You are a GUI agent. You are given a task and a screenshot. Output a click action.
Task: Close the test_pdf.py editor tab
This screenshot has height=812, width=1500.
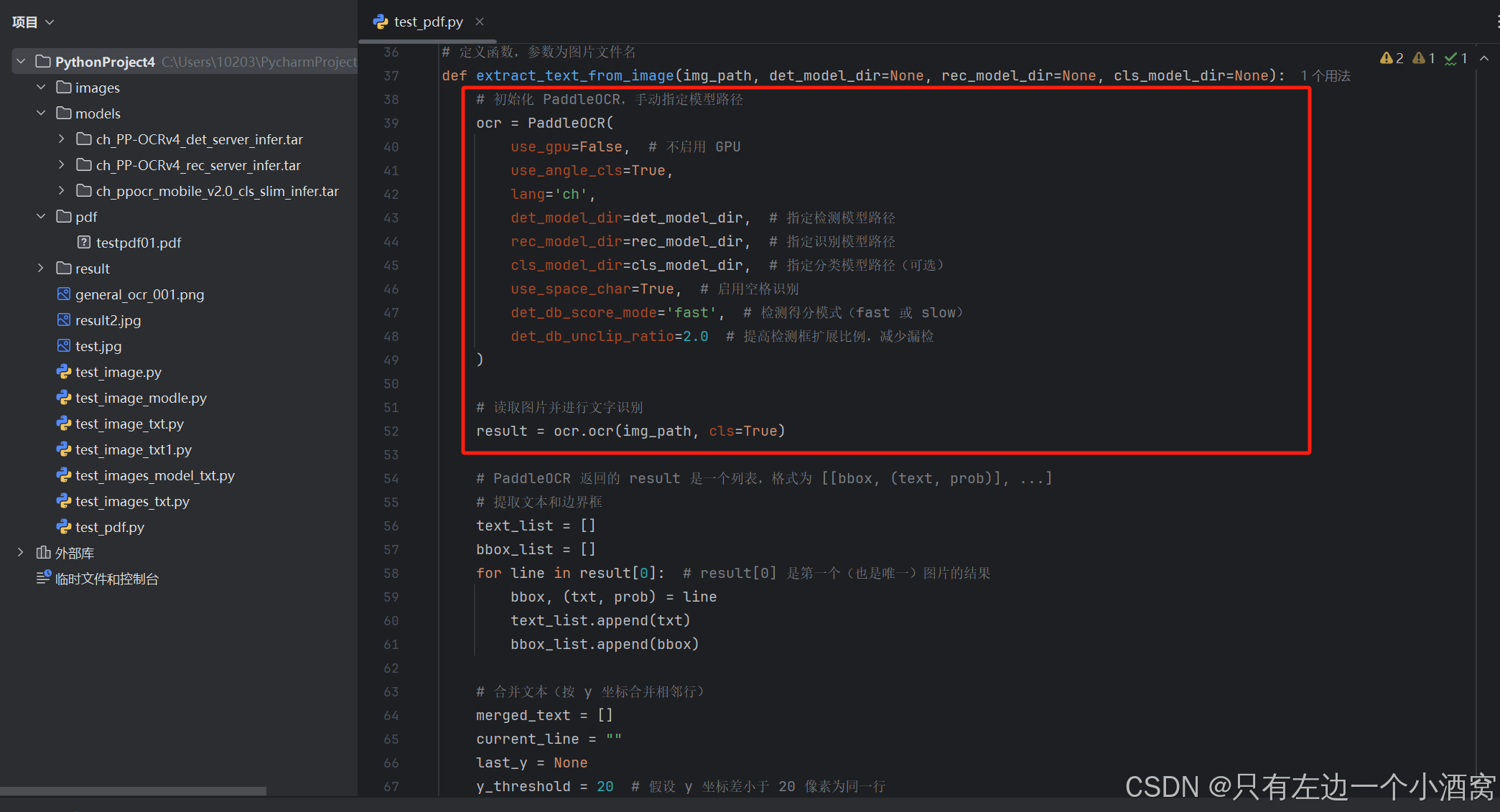480,22
